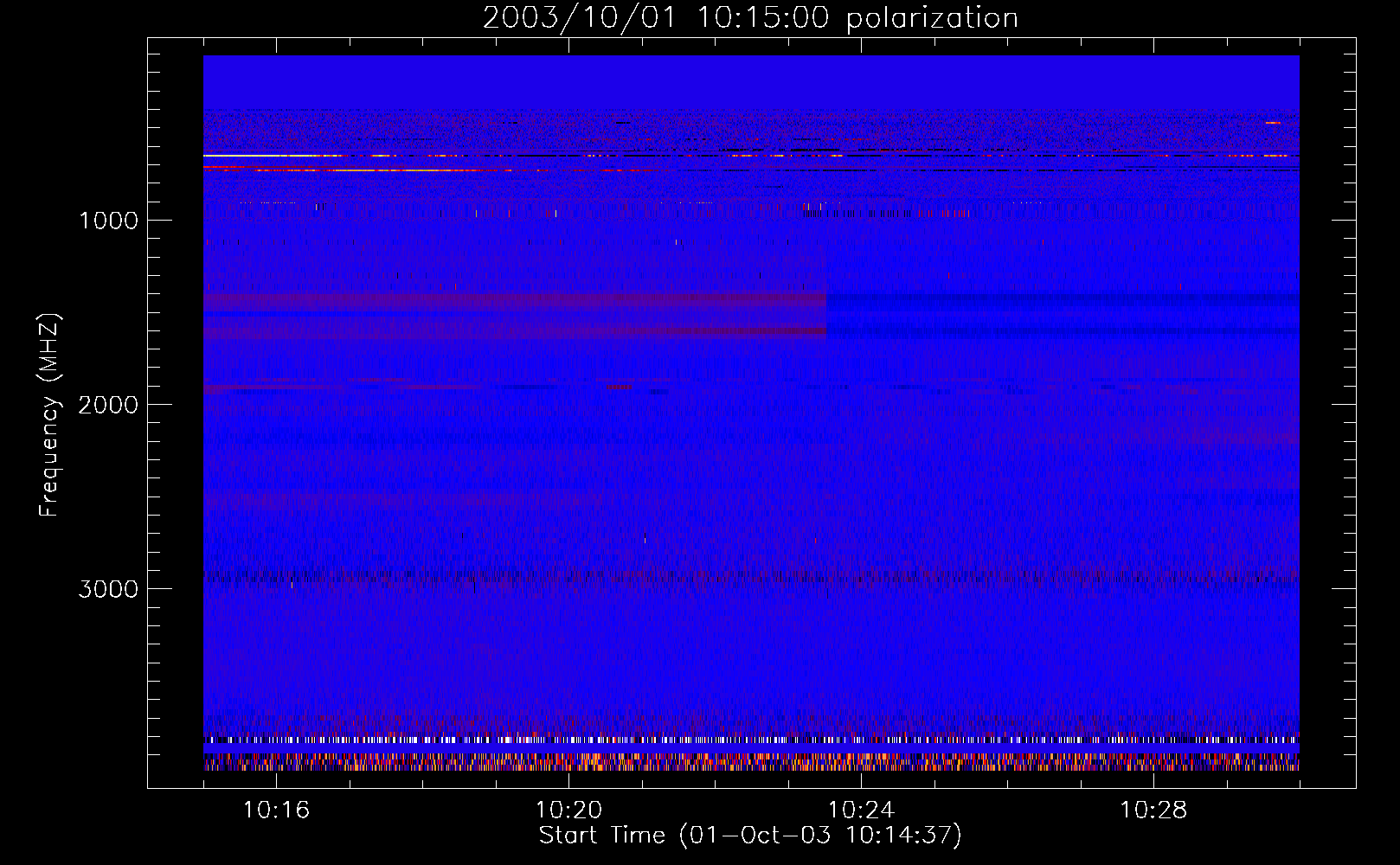Click the "10:24" time tick label
Viewport: 1400px width, 865px height.
pyautogui.click(x=861, y=811)
